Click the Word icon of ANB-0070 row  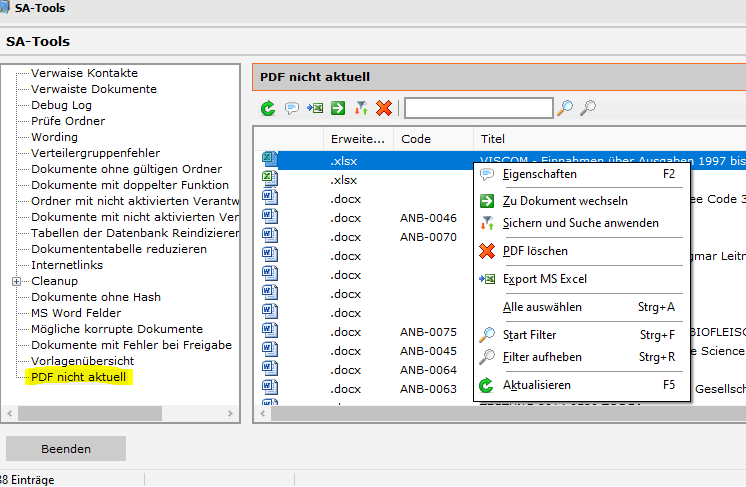point(270,235)
